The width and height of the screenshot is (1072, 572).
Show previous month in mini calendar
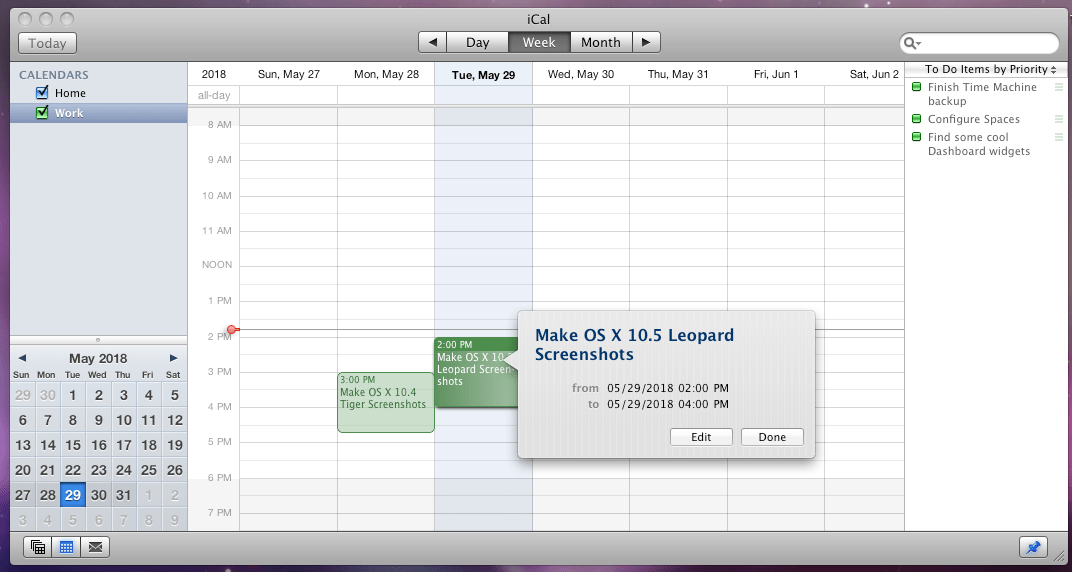22,358
